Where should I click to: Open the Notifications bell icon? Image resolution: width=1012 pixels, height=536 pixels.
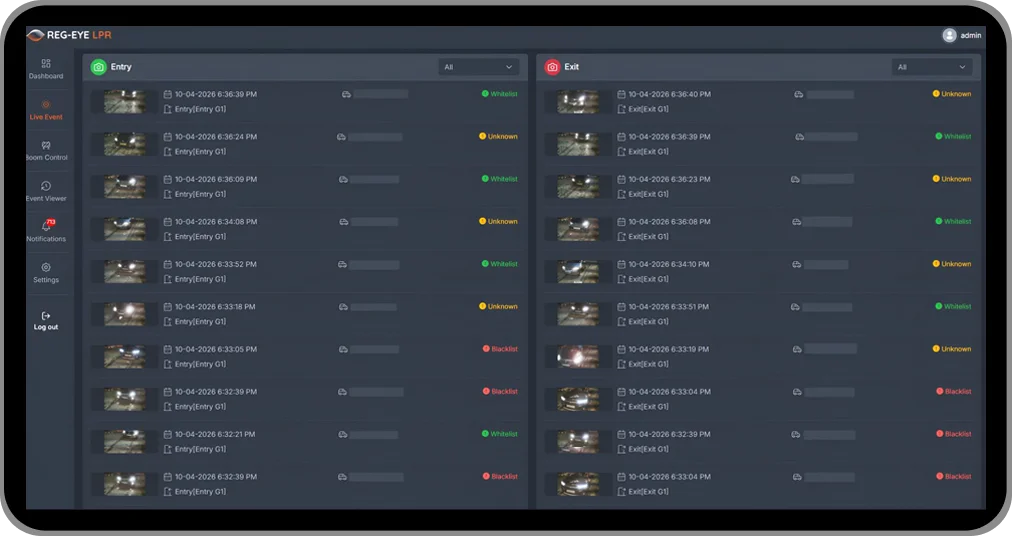click(46, 226)
